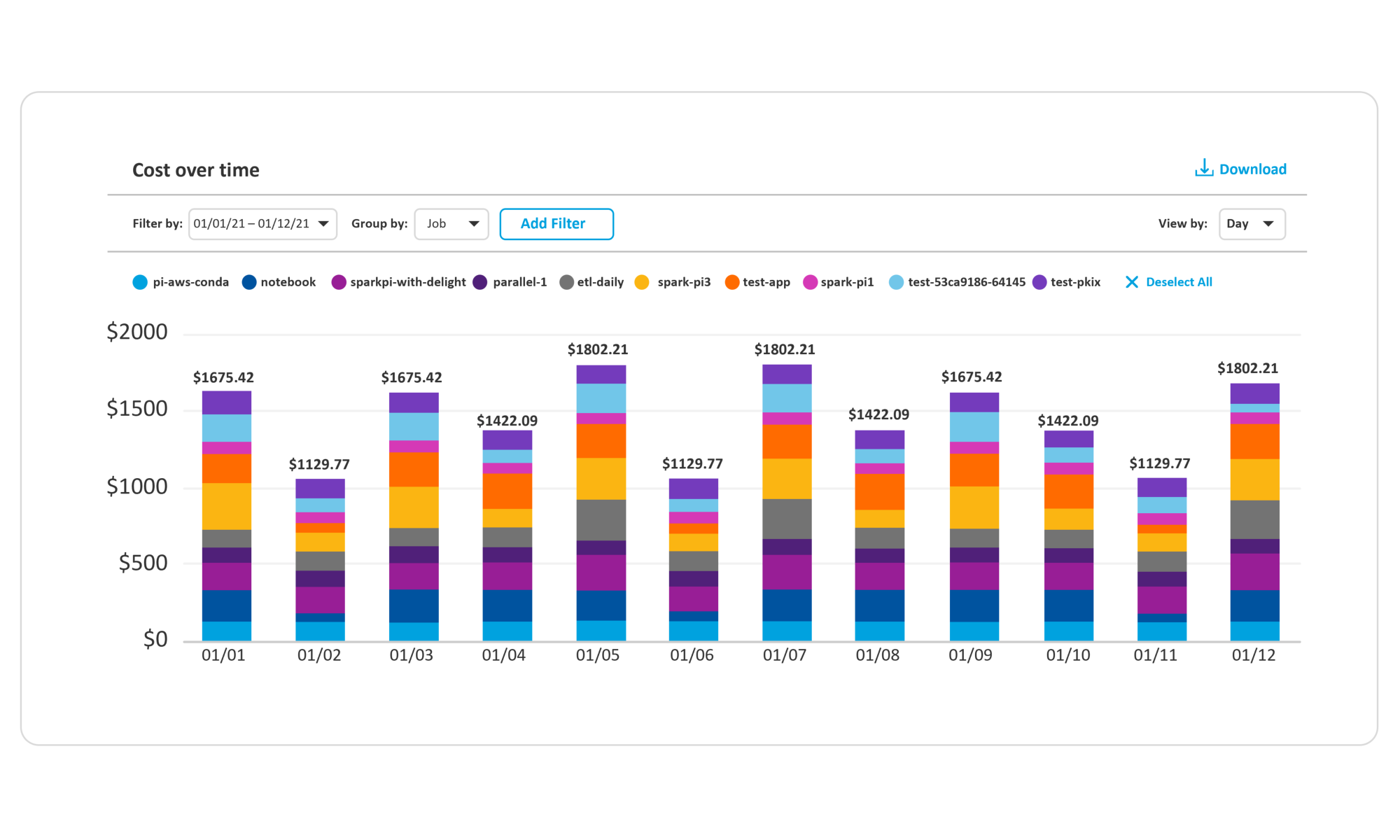Image resolution: width=1400 pixels, height=840 pixels.
Task: Click the Download arrow icon
Action: coord(1203,168)
